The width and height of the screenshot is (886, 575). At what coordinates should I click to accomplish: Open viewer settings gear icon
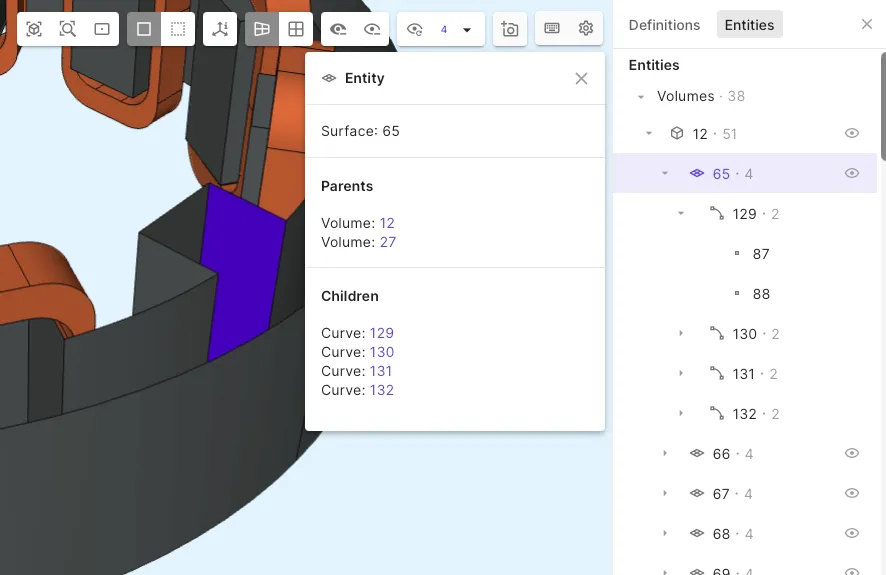coord(586,28)
